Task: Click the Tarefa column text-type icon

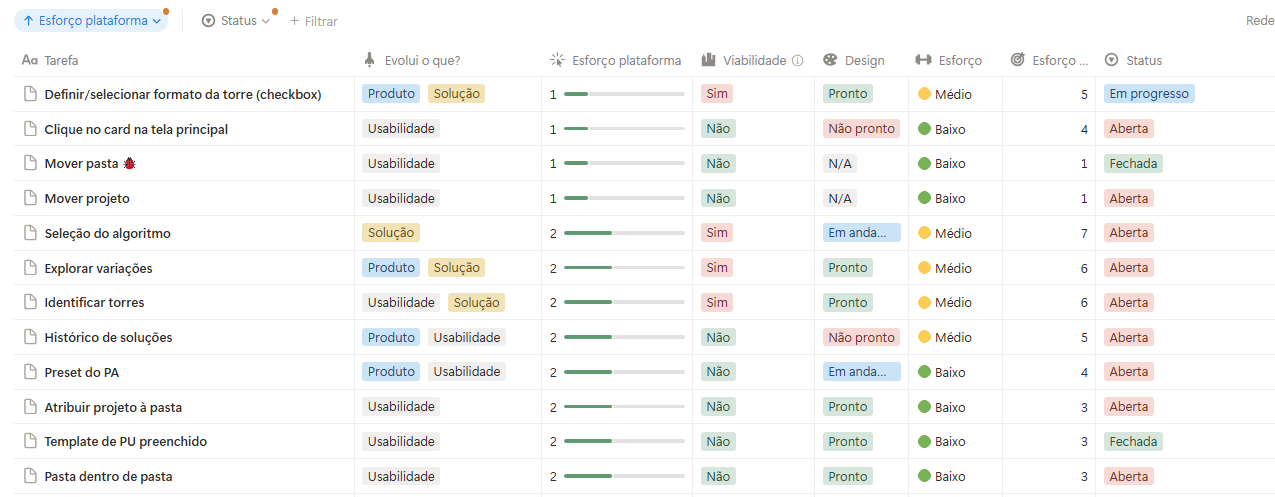Action: pyautogui.click(x=30, y=61)
